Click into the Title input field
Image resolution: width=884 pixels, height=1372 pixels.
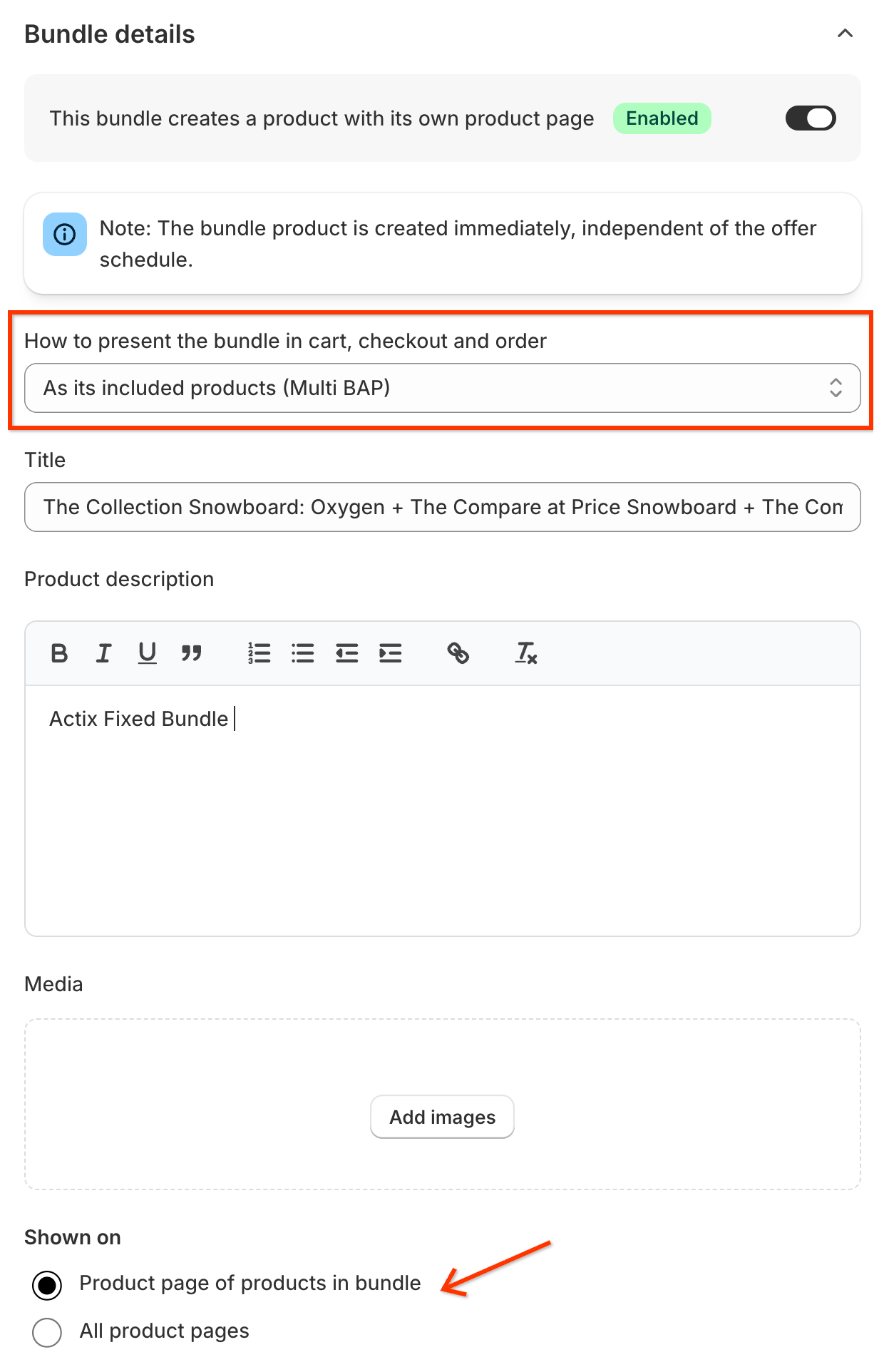pyautogui.click(x=442, y=507)
